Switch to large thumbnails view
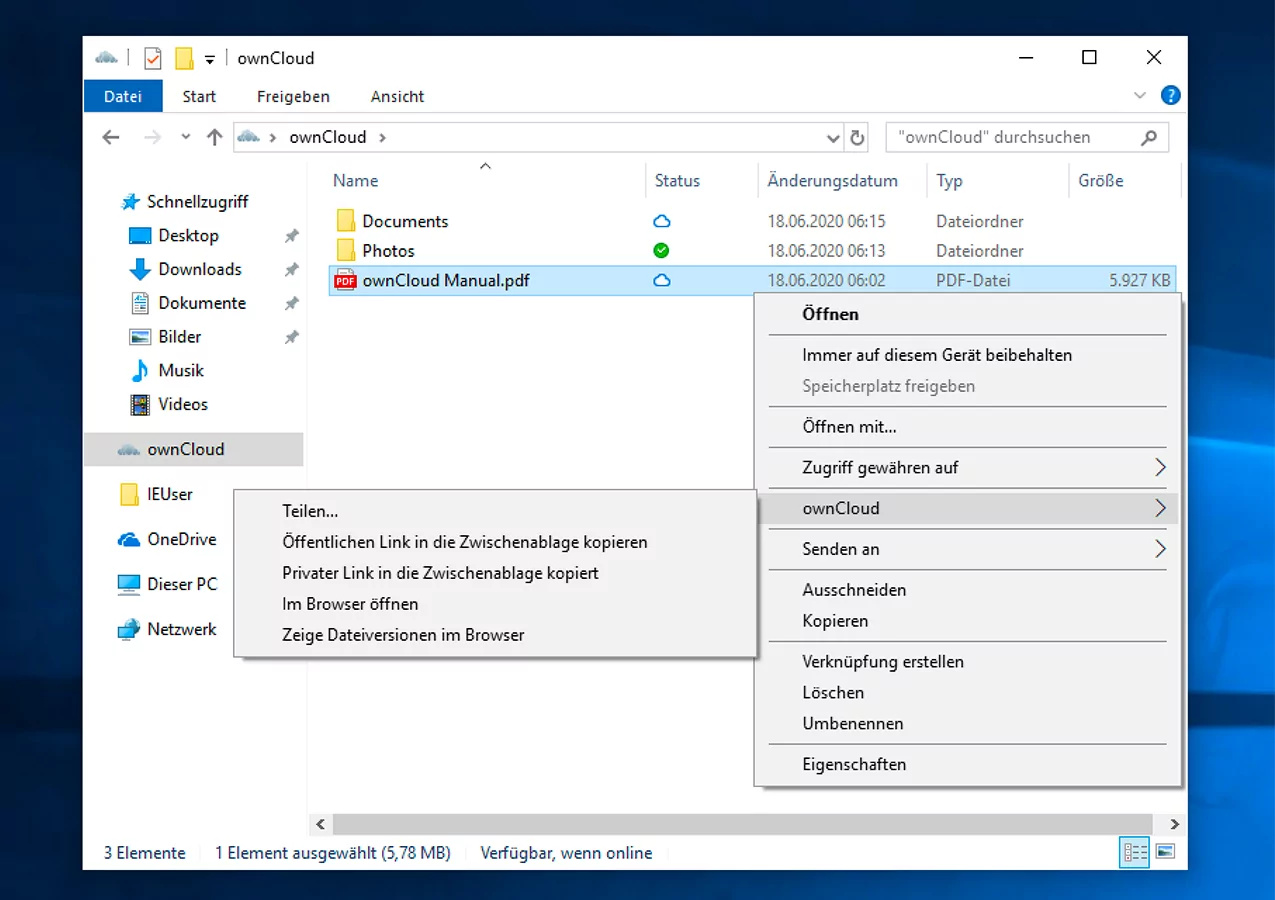The width and height of the screenshot is (1275, 900). [1164, 852]
